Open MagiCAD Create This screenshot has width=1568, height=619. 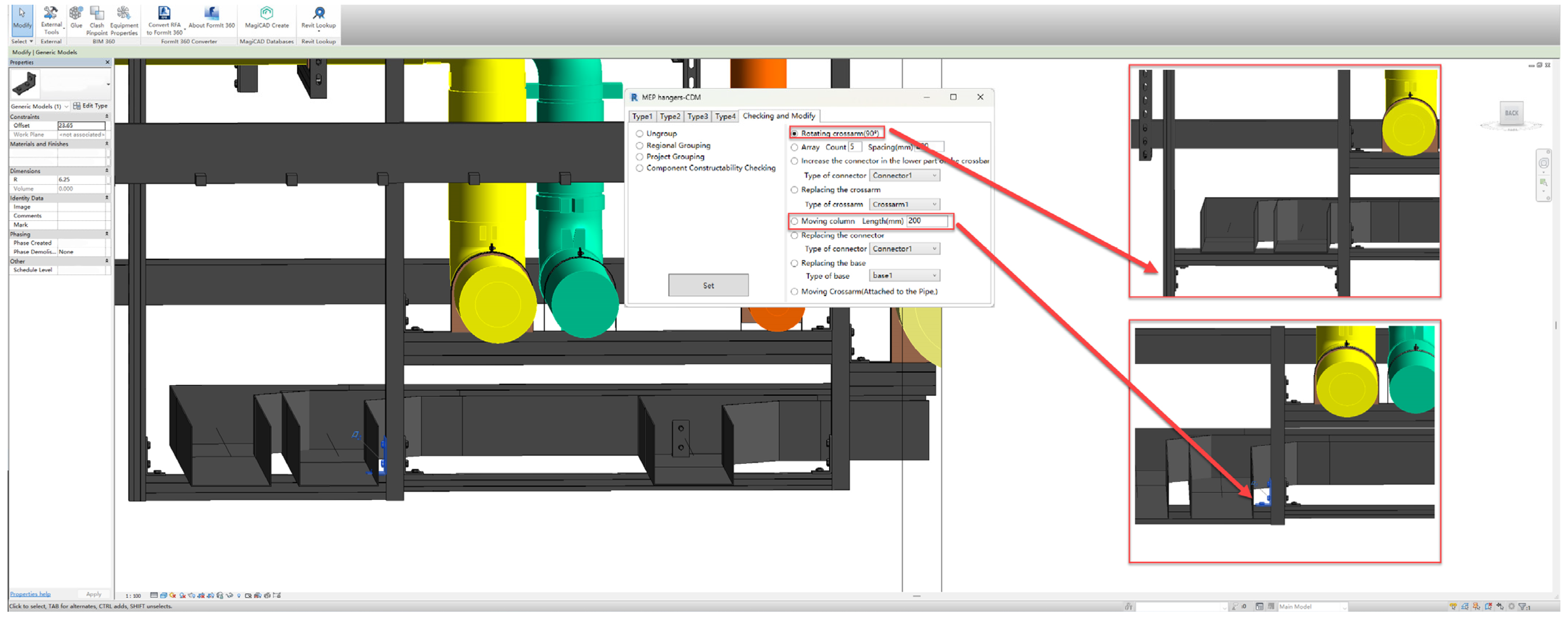tap(267, 18)
